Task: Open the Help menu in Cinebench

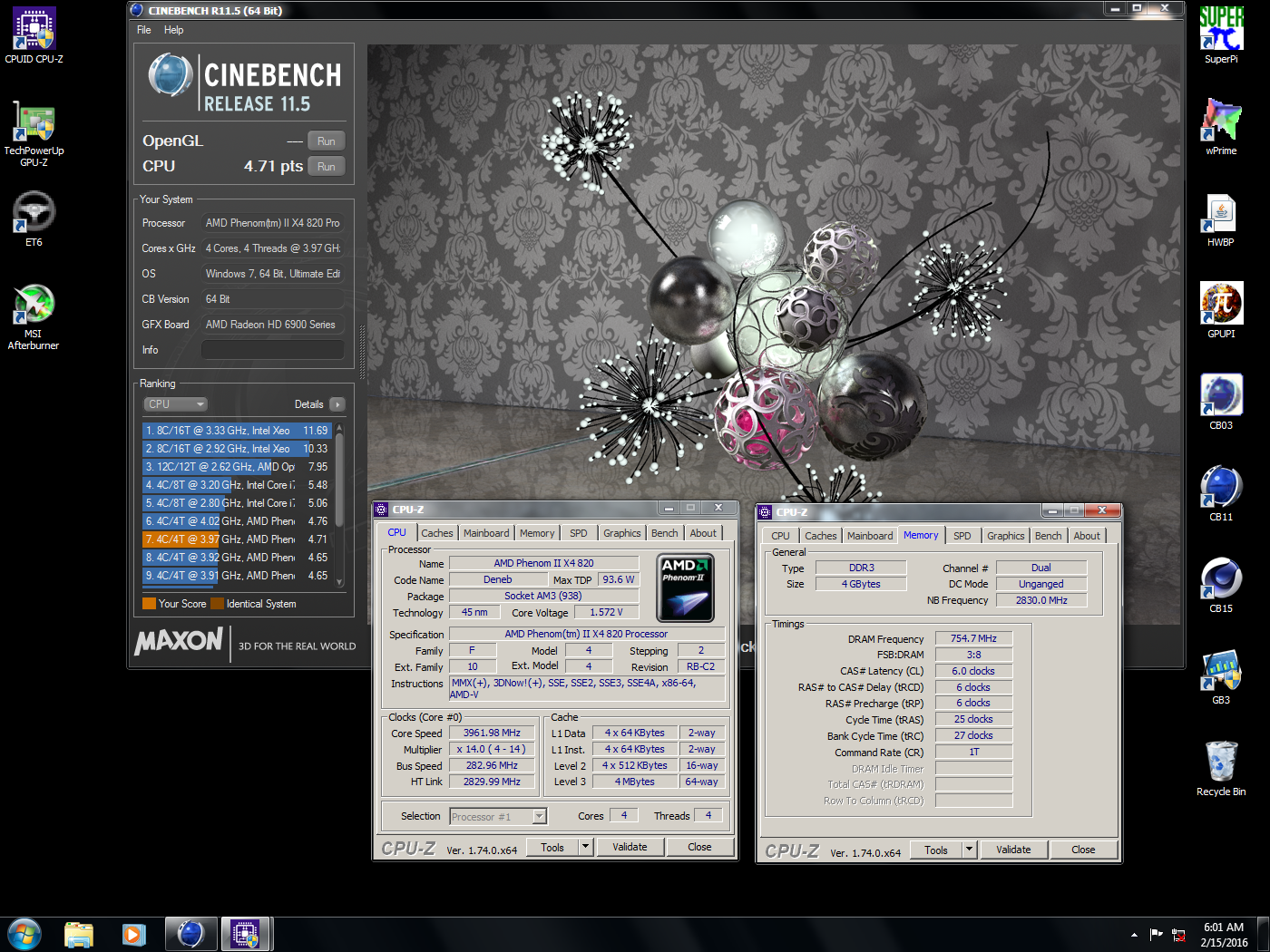Action: tap(173, 30)
